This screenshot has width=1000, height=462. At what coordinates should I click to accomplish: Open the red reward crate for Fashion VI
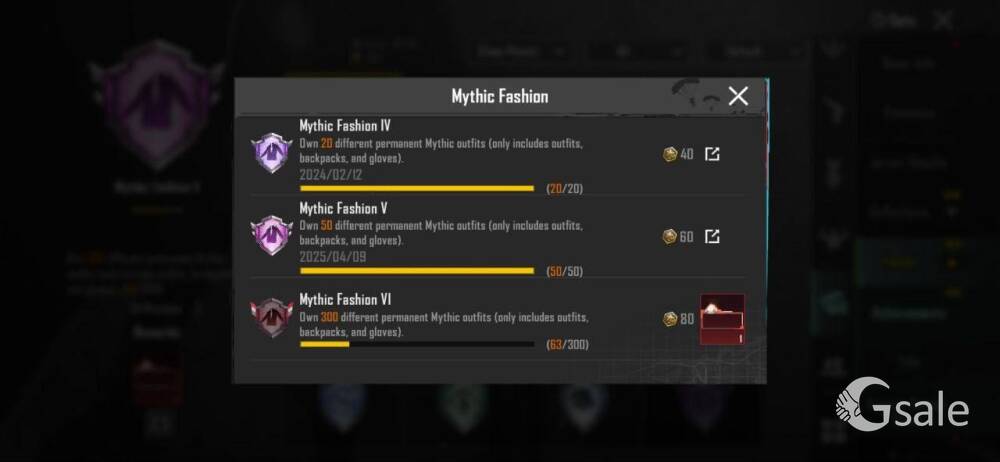click(x=722, y=319)
